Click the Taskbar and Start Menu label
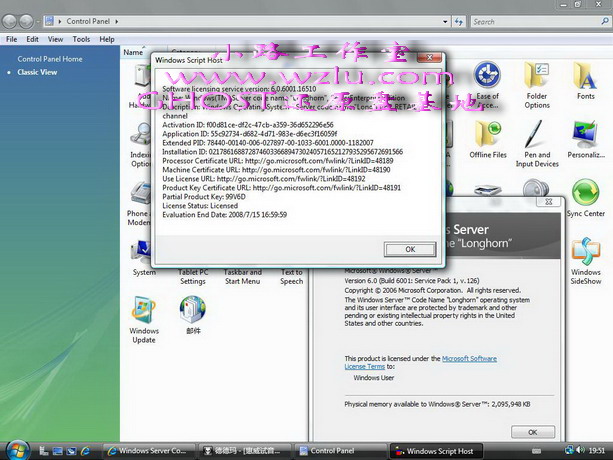Image resolution: width=613 pixels, height=460 pixels. 242,277
